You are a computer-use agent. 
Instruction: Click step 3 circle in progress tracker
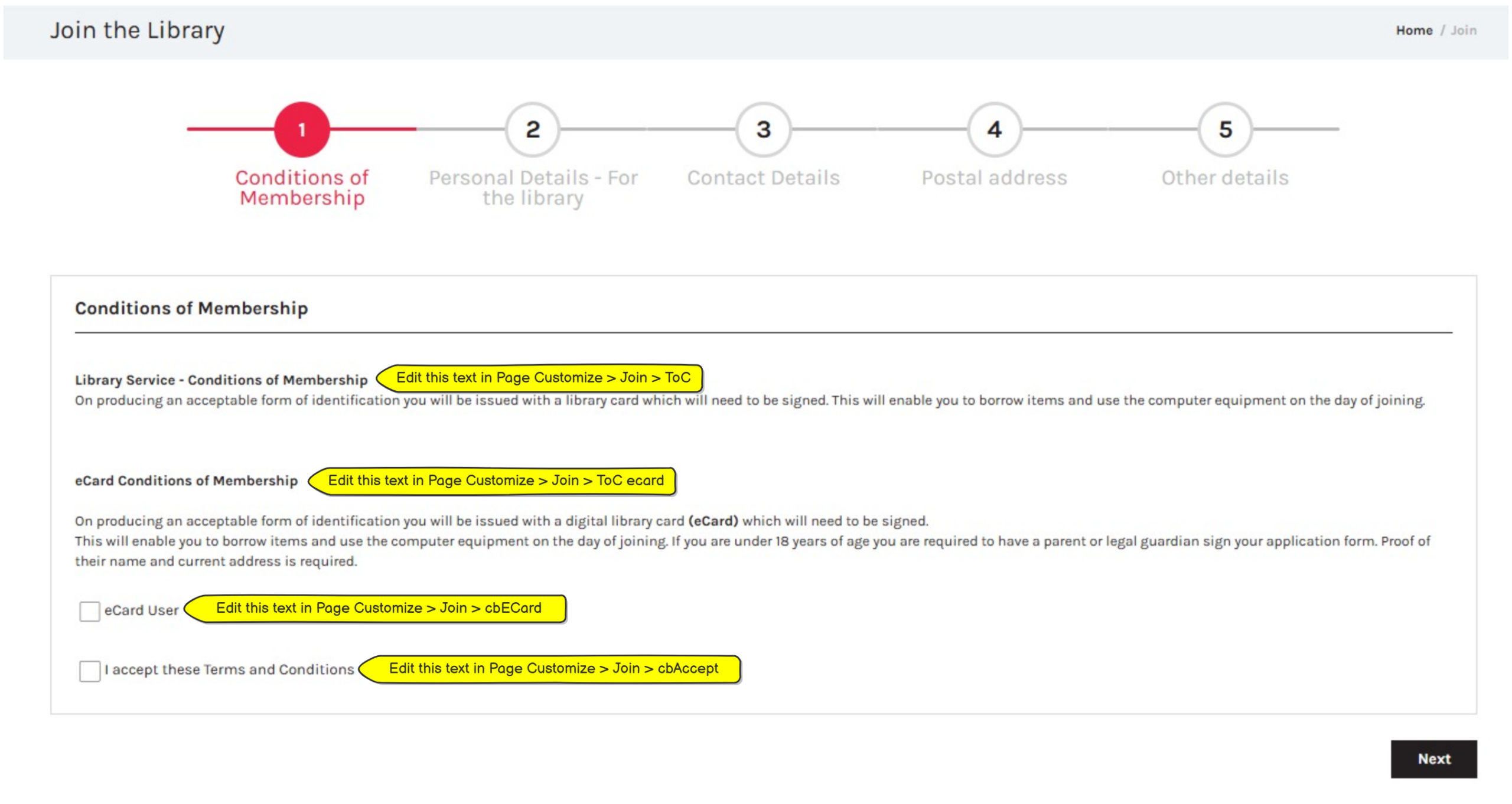pos(764,129)
